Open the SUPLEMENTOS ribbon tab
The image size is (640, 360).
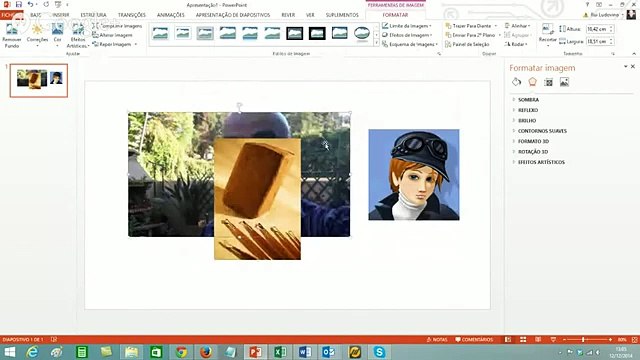click(x=342, y=15)
